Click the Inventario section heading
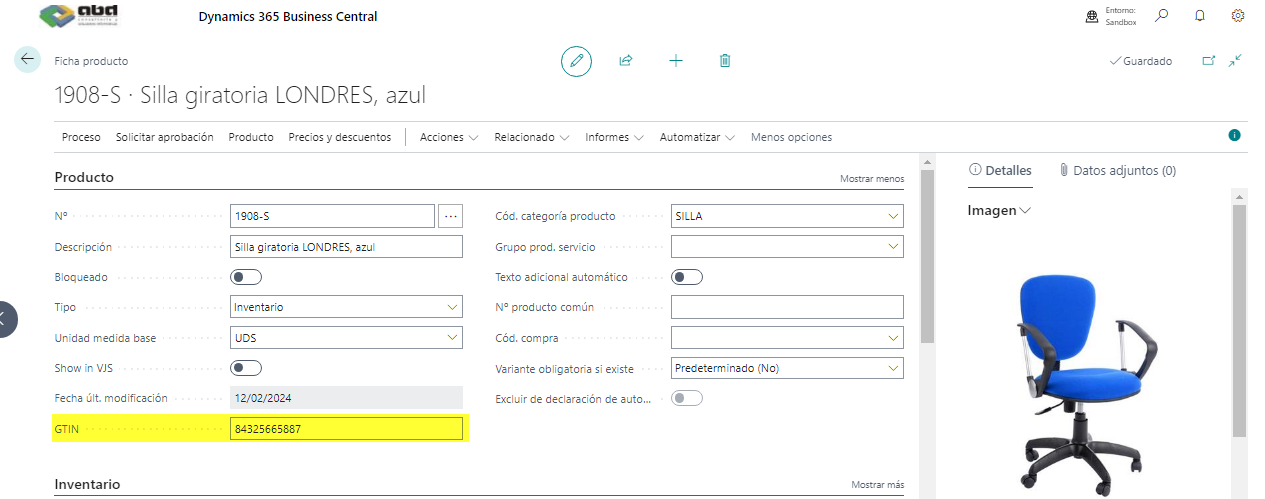The height and width of the screenshot is (499, 1265). point(87,484)
